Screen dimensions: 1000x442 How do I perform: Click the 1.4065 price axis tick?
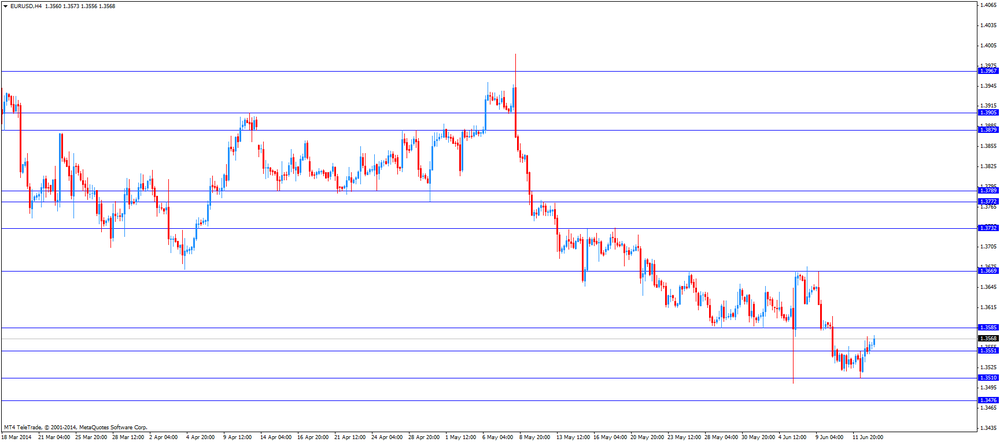[989, 6]
